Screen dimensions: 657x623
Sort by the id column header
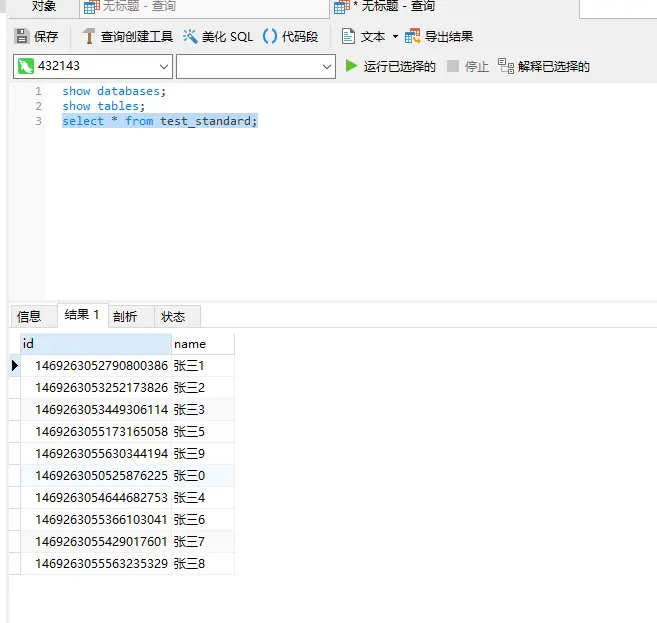pos(95,344)
